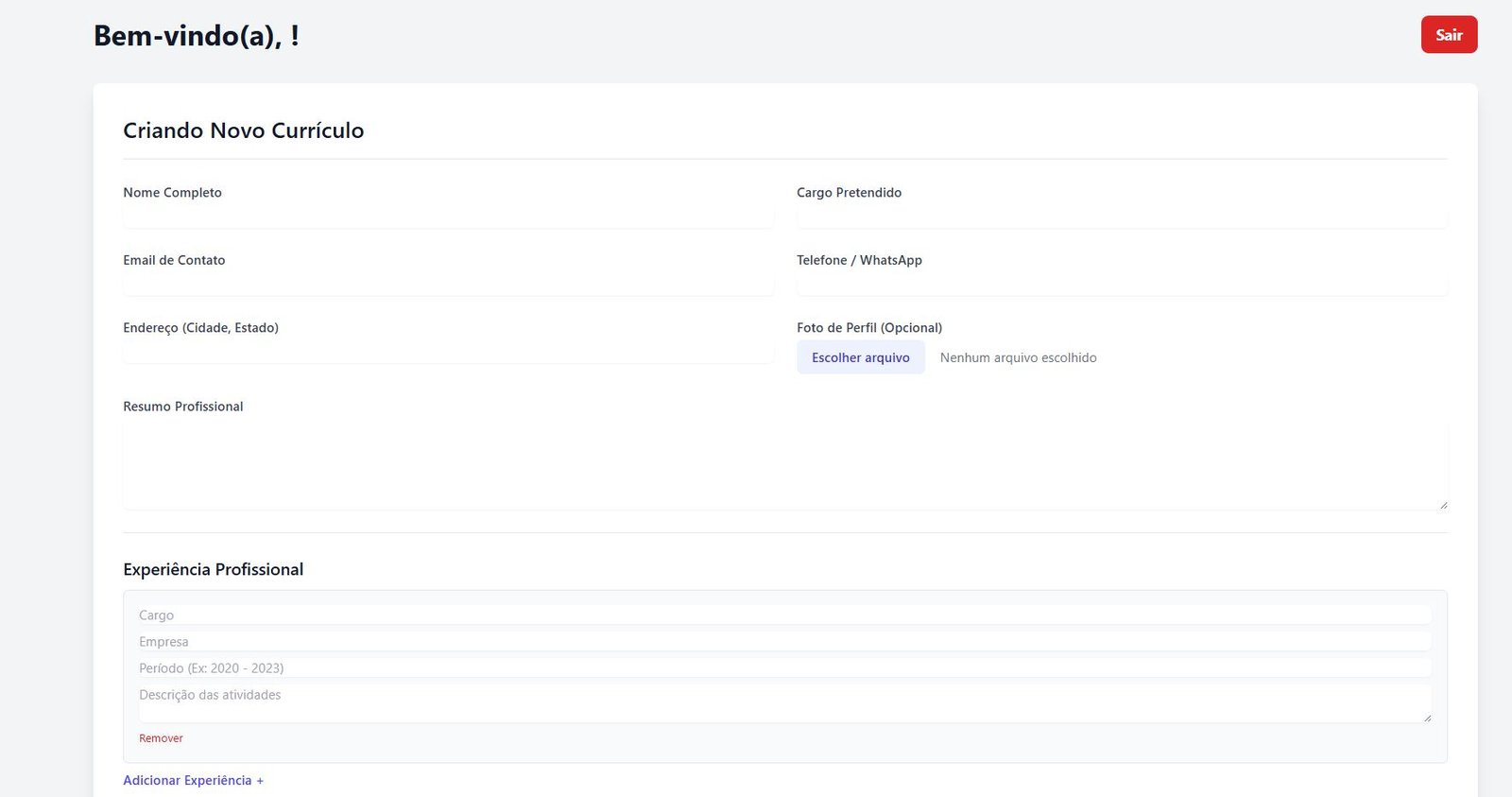Click the 'Nenhum arquivo escolhido' file text
The image size is (1512, 797).
(x=1018, y=358)
